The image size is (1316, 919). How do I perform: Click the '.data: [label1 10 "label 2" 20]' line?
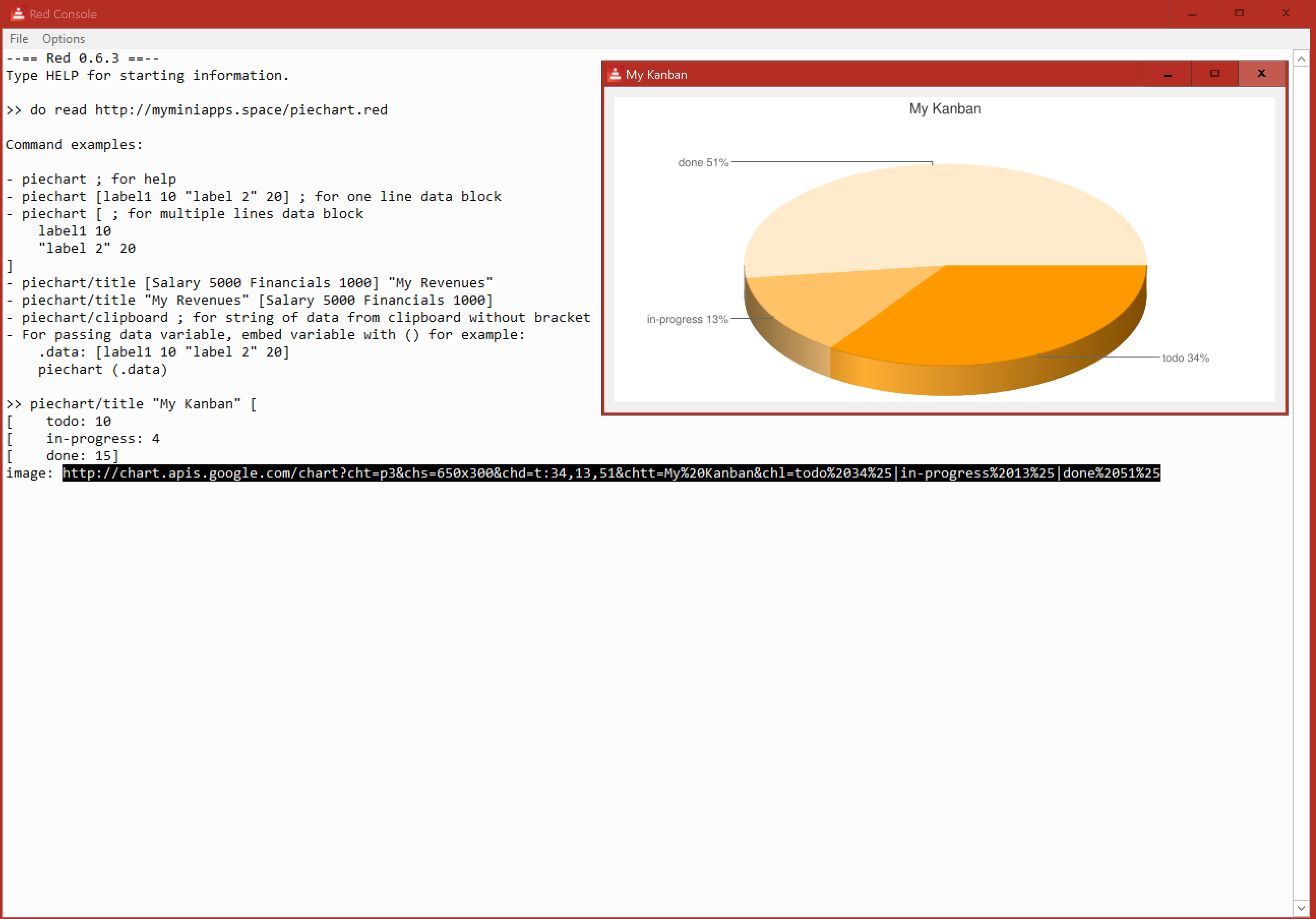[x=164, y=351]
